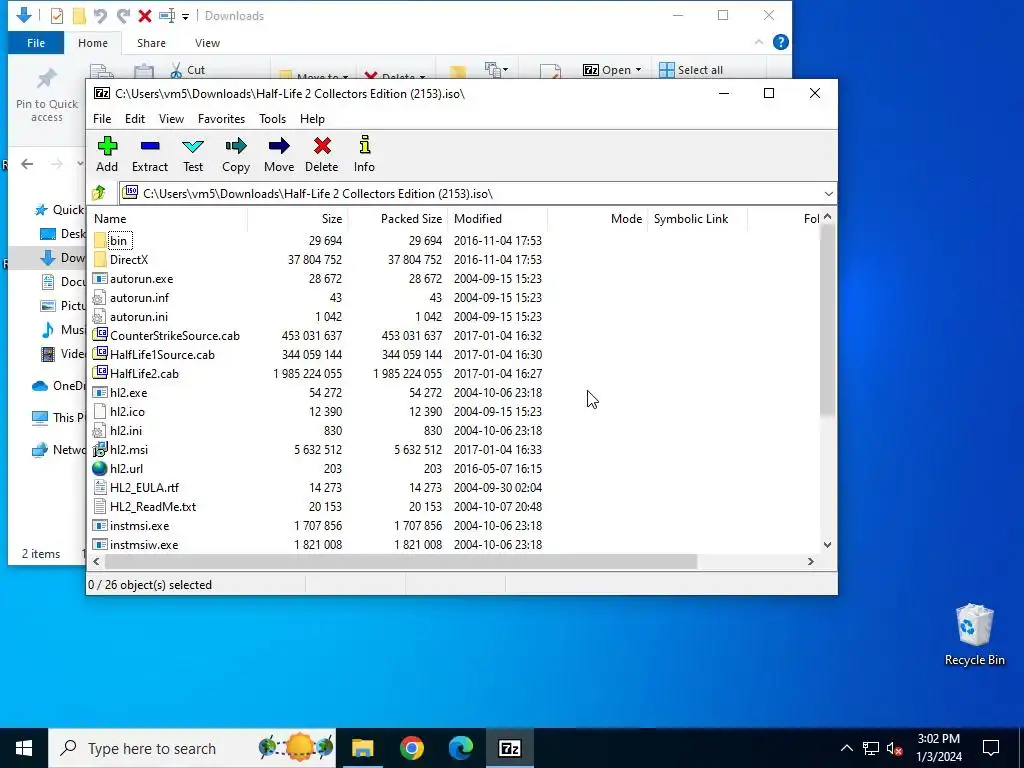Click the vertical scrollbar thumb in file list
Viewport: 1024px width, 768px height.
(x=827, y=320)
